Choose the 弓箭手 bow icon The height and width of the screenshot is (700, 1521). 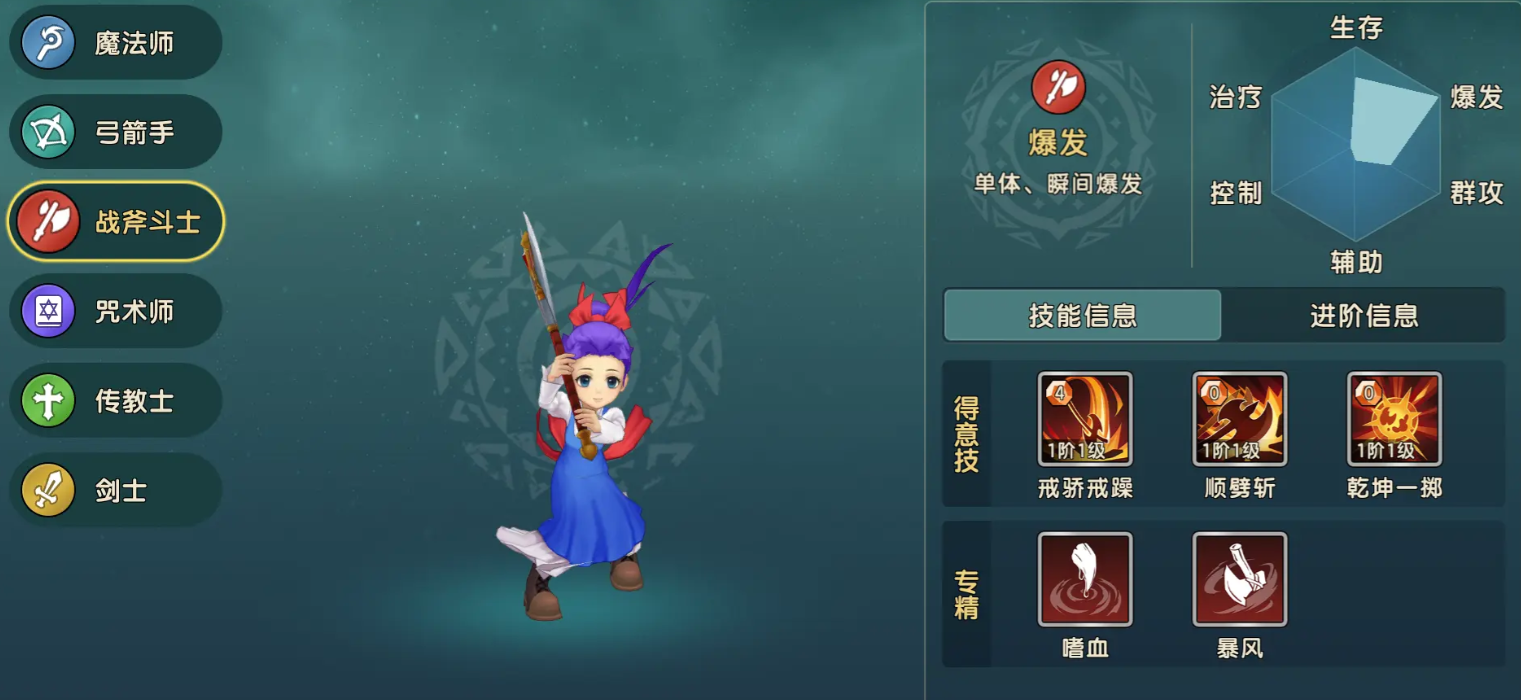click(x=48, y=132)
